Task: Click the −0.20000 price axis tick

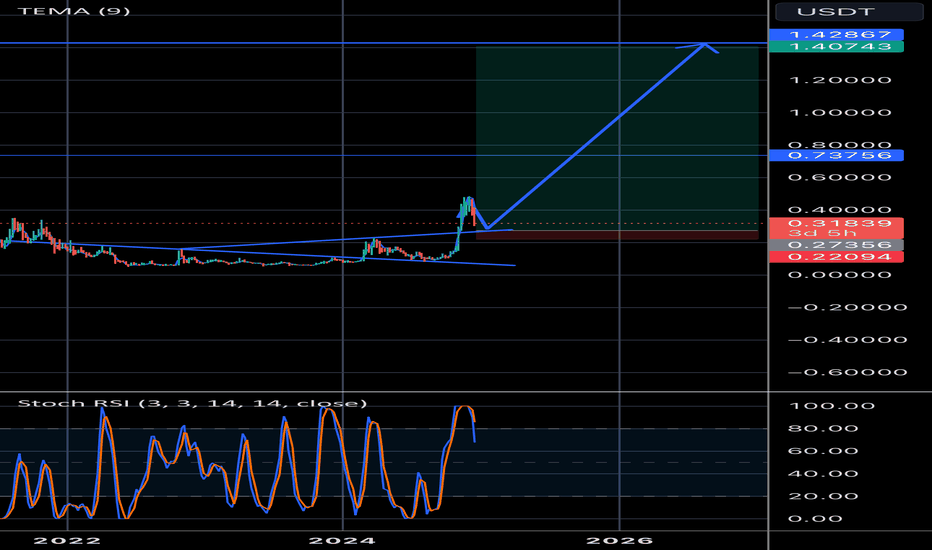Action: click(848, 307)
